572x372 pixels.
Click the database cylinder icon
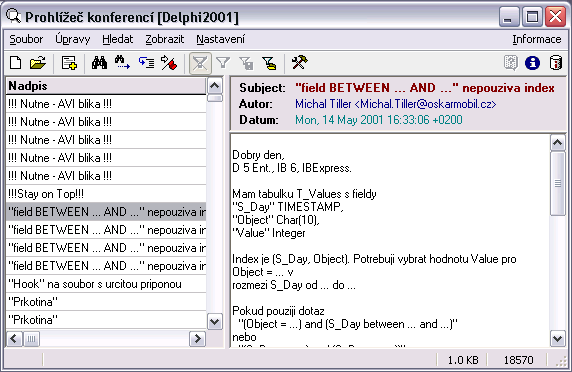(x=556, y=63)
